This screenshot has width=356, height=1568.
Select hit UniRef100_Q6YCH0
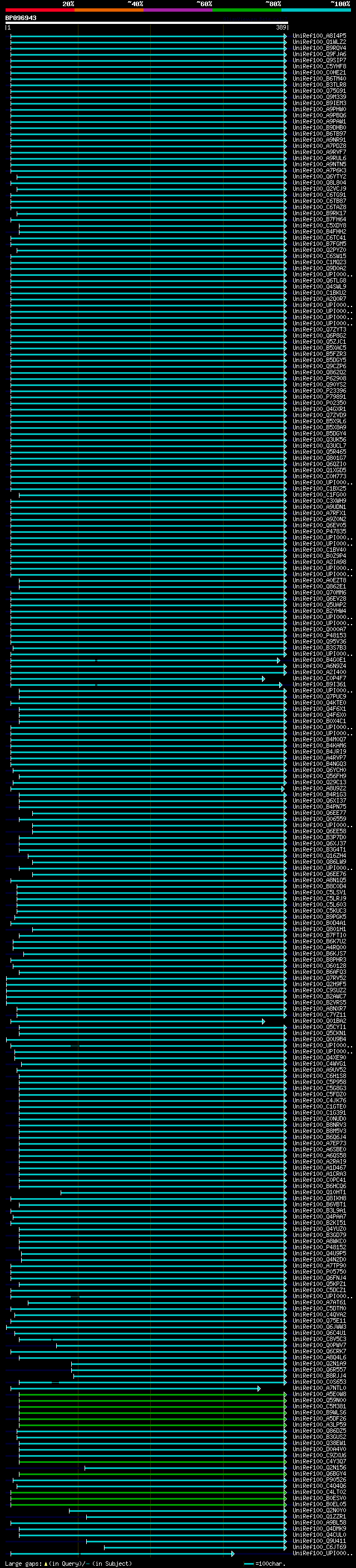[319, 770]
